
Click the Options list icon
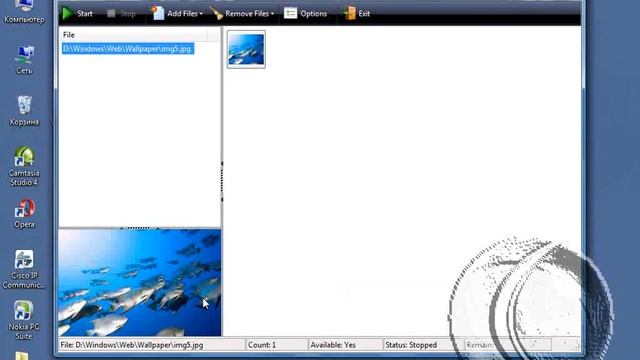pos(290,13)
